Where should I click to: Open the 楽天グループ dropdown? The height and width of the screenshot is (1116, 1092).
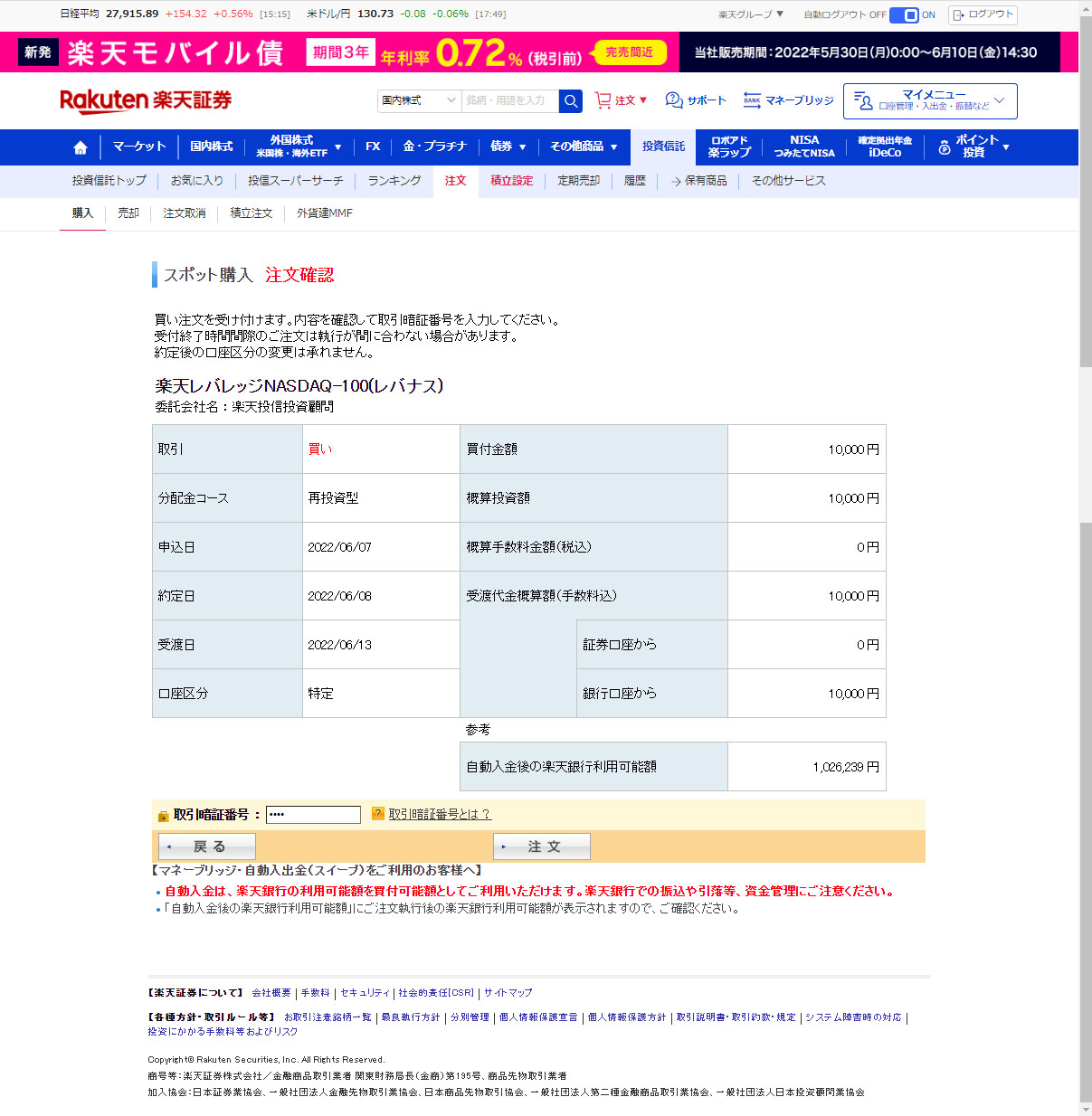751,14
